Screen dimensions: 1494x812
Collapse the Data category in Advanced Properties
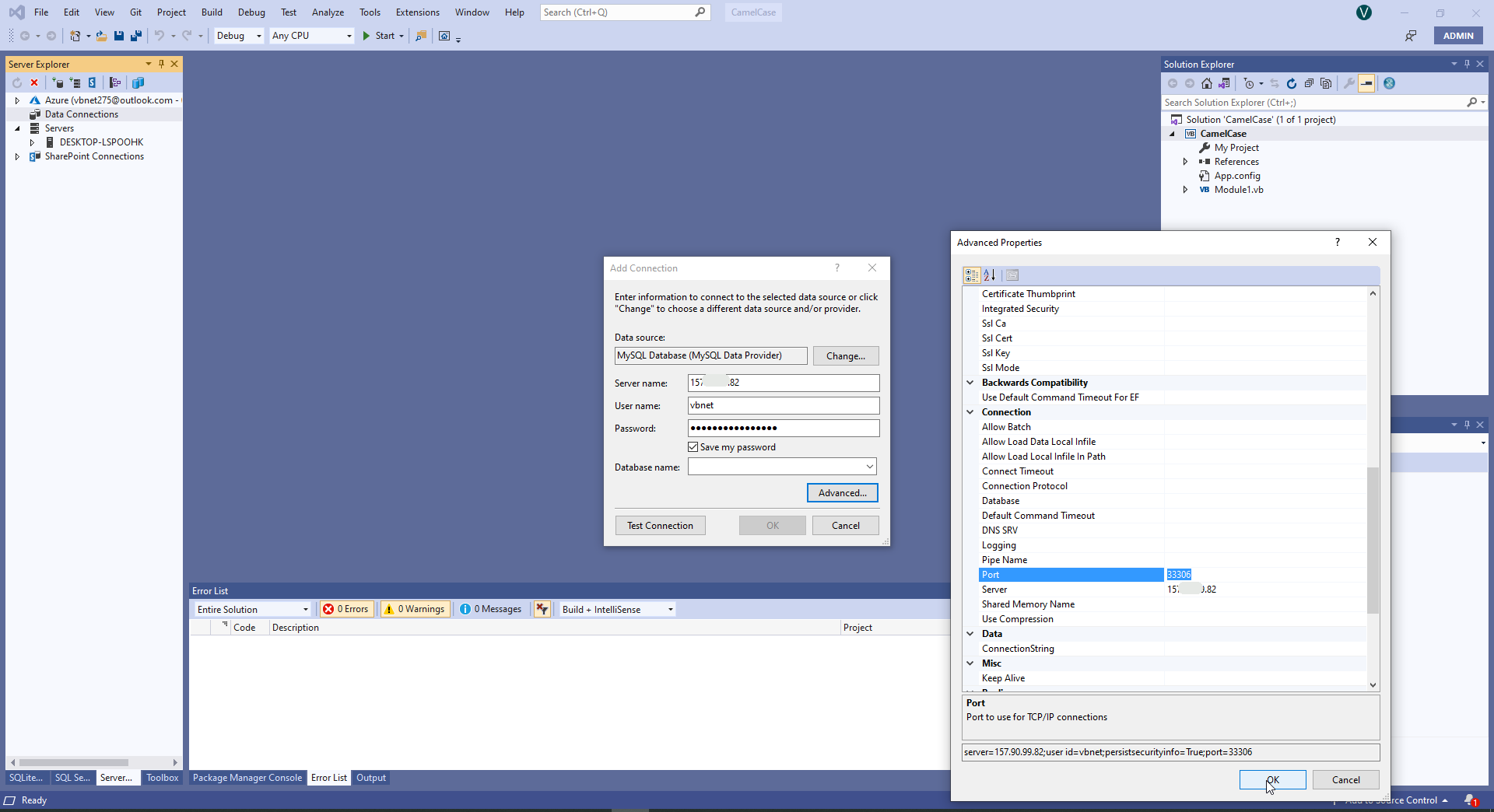click(970, 634)
